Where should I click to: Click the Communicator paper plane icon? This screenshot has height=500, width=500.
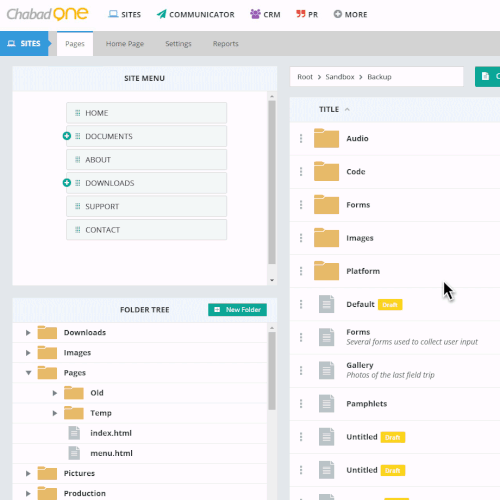click(x=161, y=14)
